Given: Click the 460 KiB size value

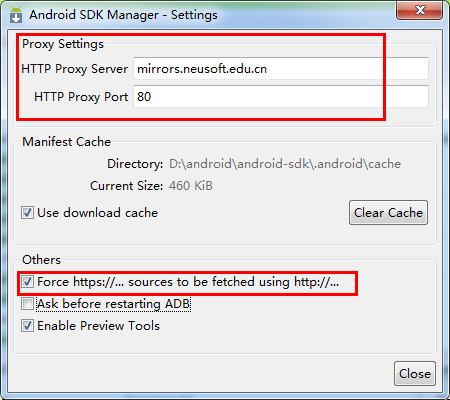Looking at the screenshot, I should coord(190,186).
